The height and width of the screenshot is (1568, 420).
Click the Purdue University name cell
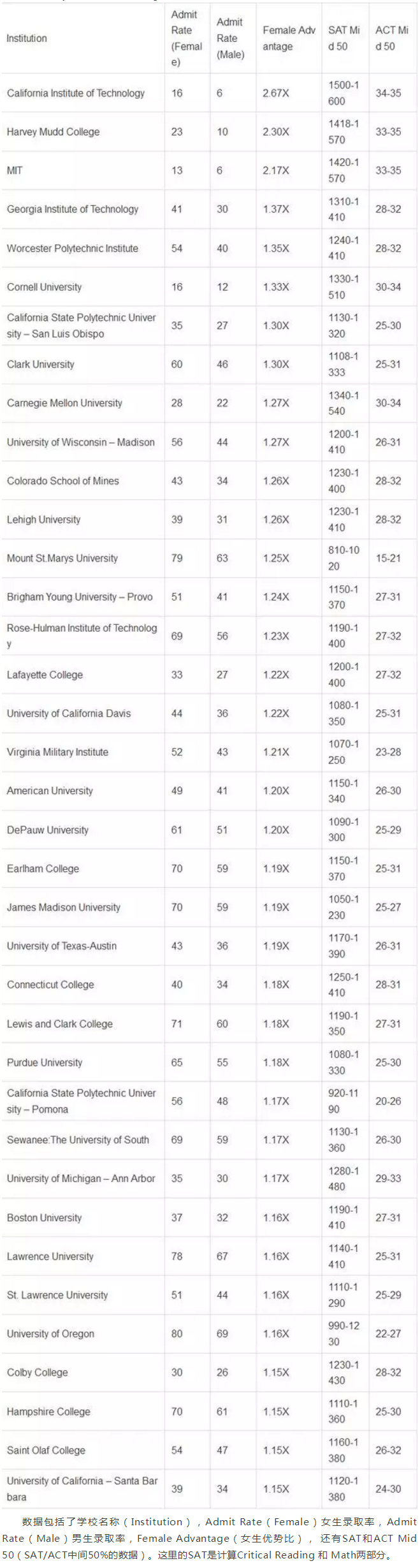pyautogui.click(x=45, y=1062)
